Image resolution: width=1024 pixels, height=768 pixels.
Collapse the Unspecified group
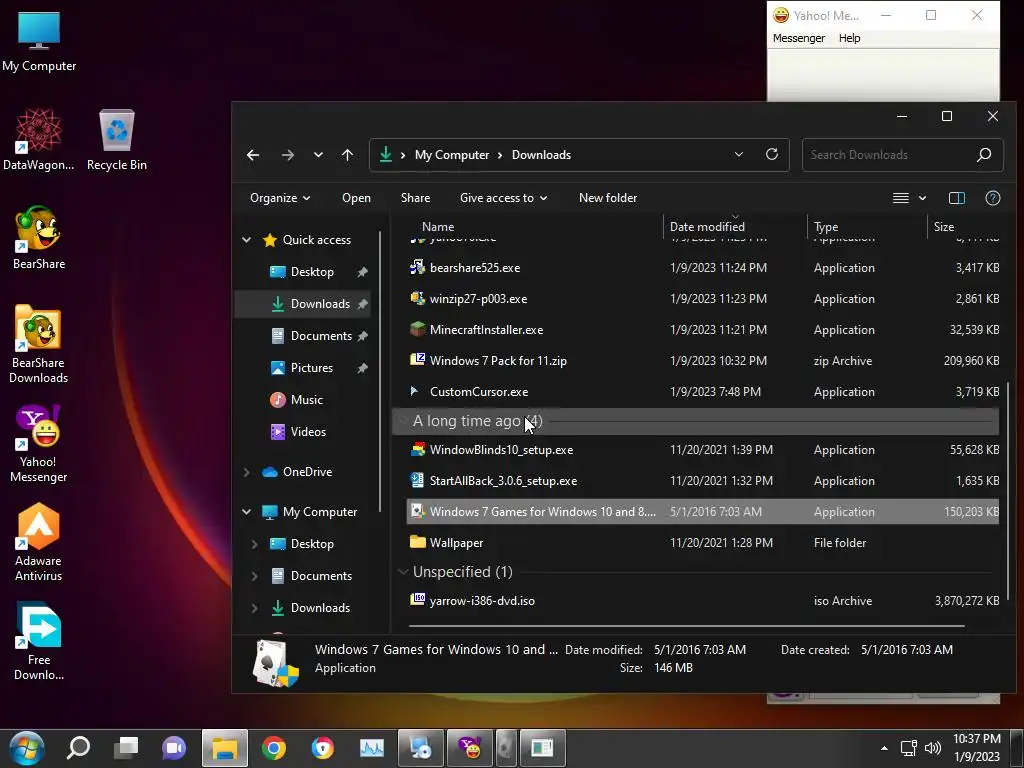click(x=403, y=572)
